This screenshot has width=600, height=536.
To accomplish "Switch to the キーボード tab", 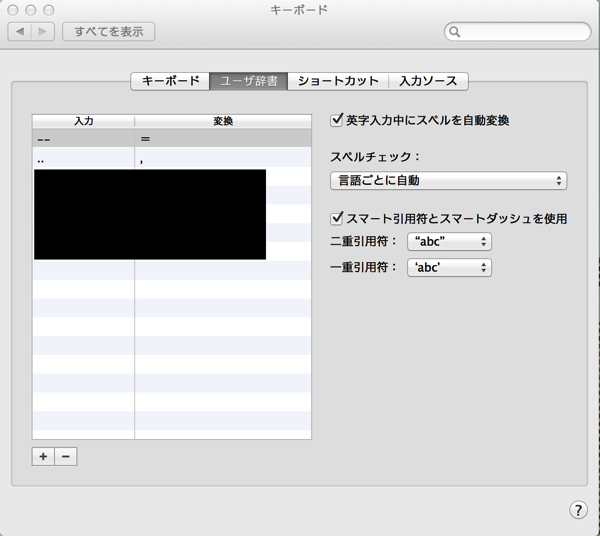I will pos(170,81).
